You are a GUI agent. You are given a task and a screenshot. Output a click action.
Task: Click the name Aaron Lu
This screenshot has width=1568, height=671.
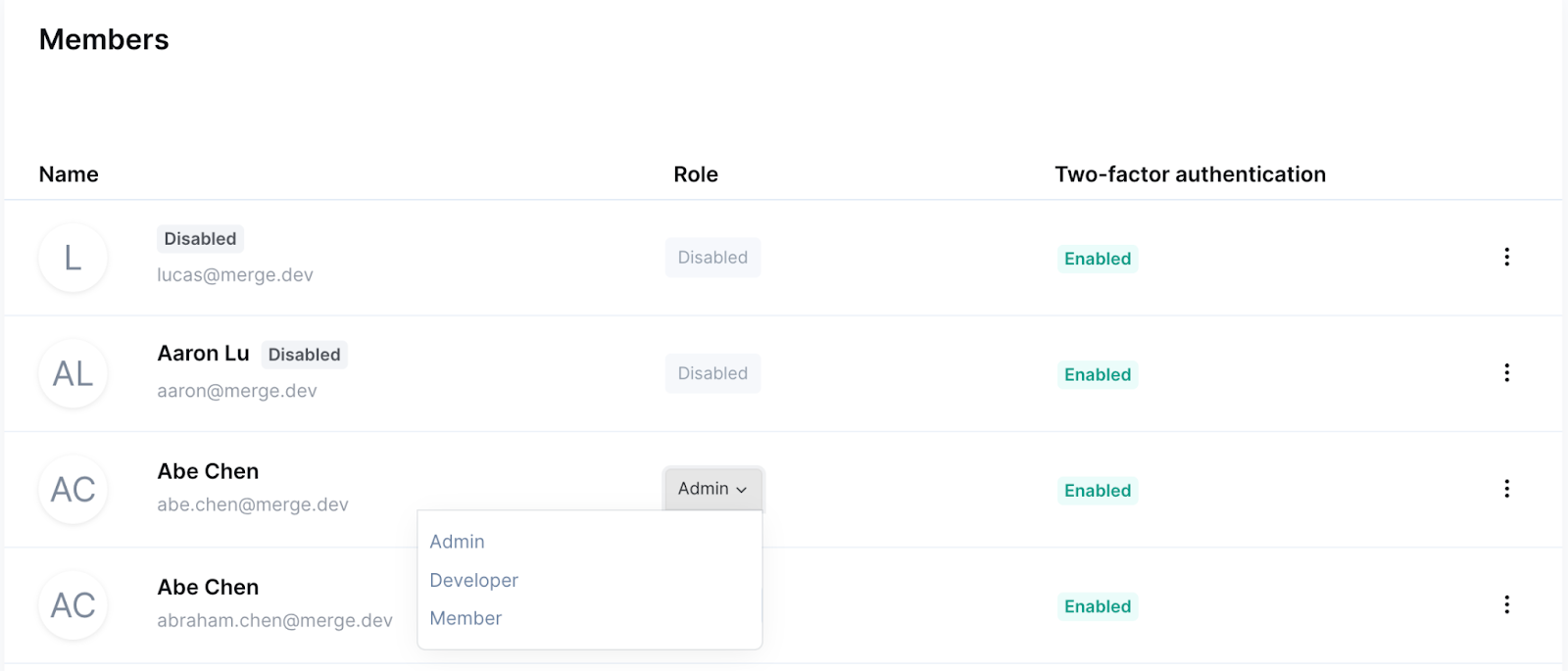(x=203, y=354)
